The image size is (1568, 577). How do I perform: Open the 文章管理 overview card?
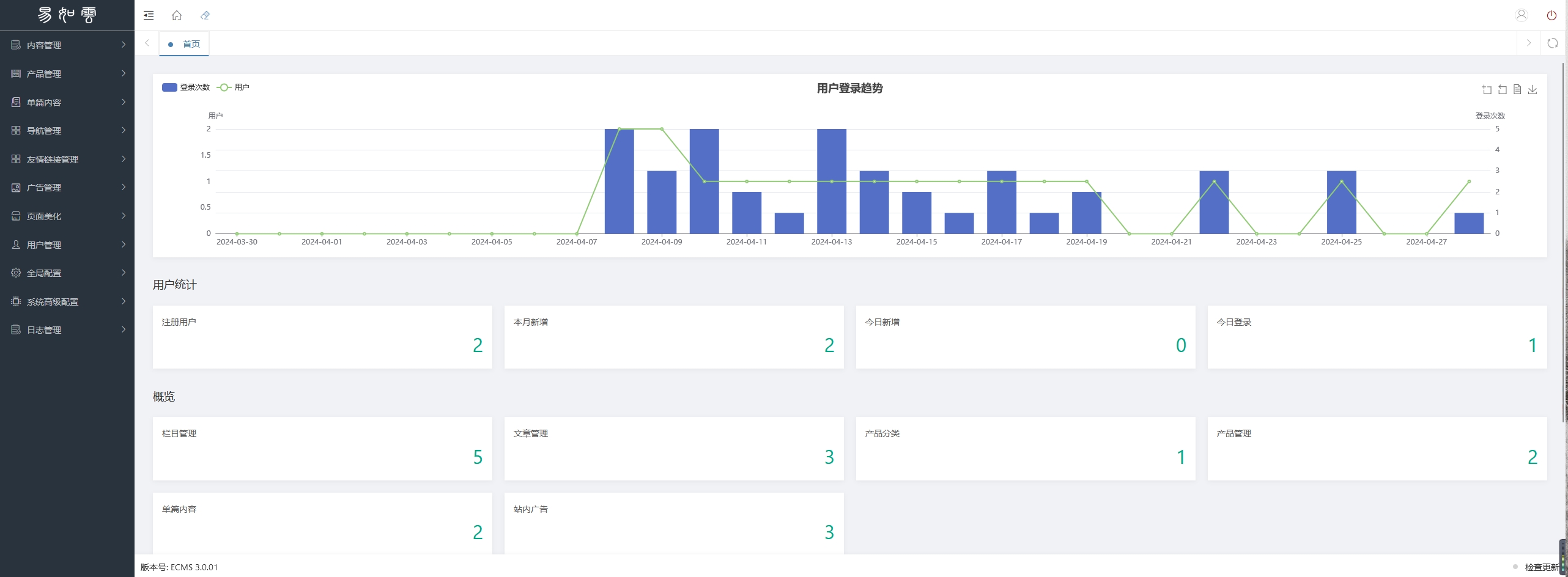[674, 449]
